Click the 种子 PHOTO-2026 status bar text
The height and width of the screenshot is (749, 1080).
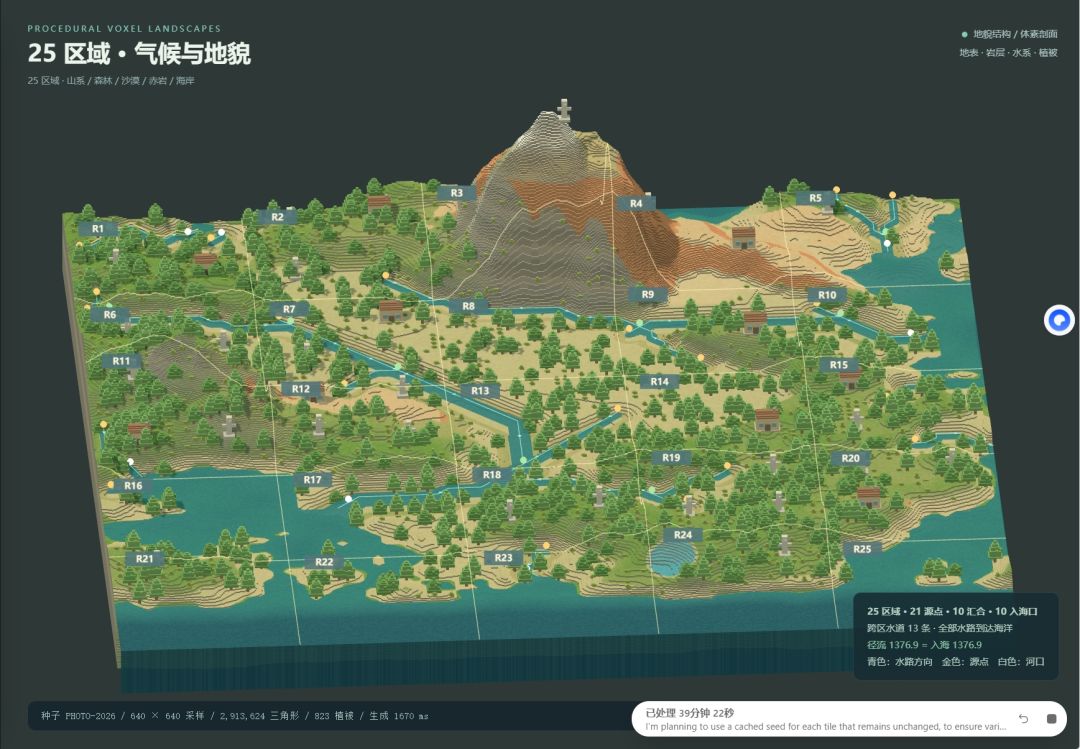coord(78,716)
